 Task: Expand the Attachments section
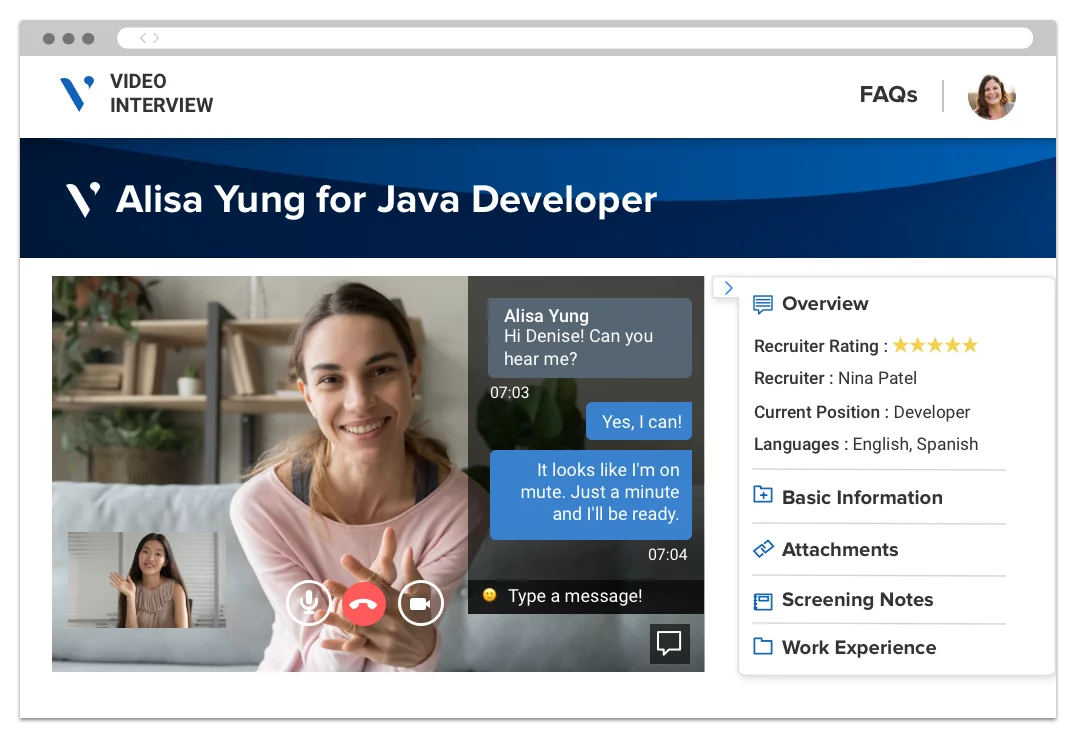(x=839, y=549)
